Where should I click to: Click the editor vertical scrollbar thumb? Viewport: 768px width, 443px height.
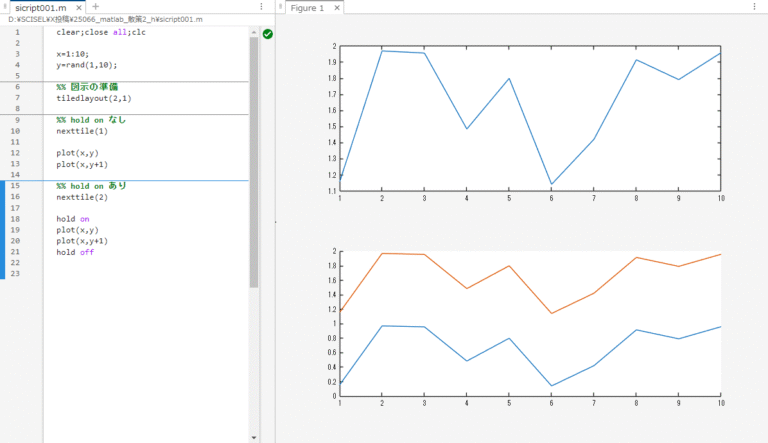[254, 160]
